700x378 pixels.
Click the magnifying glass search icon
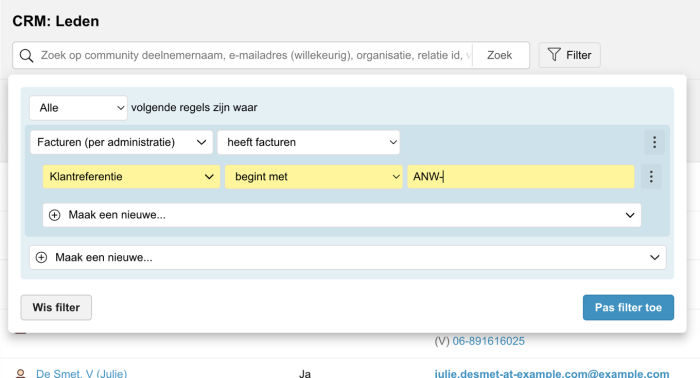26,55
